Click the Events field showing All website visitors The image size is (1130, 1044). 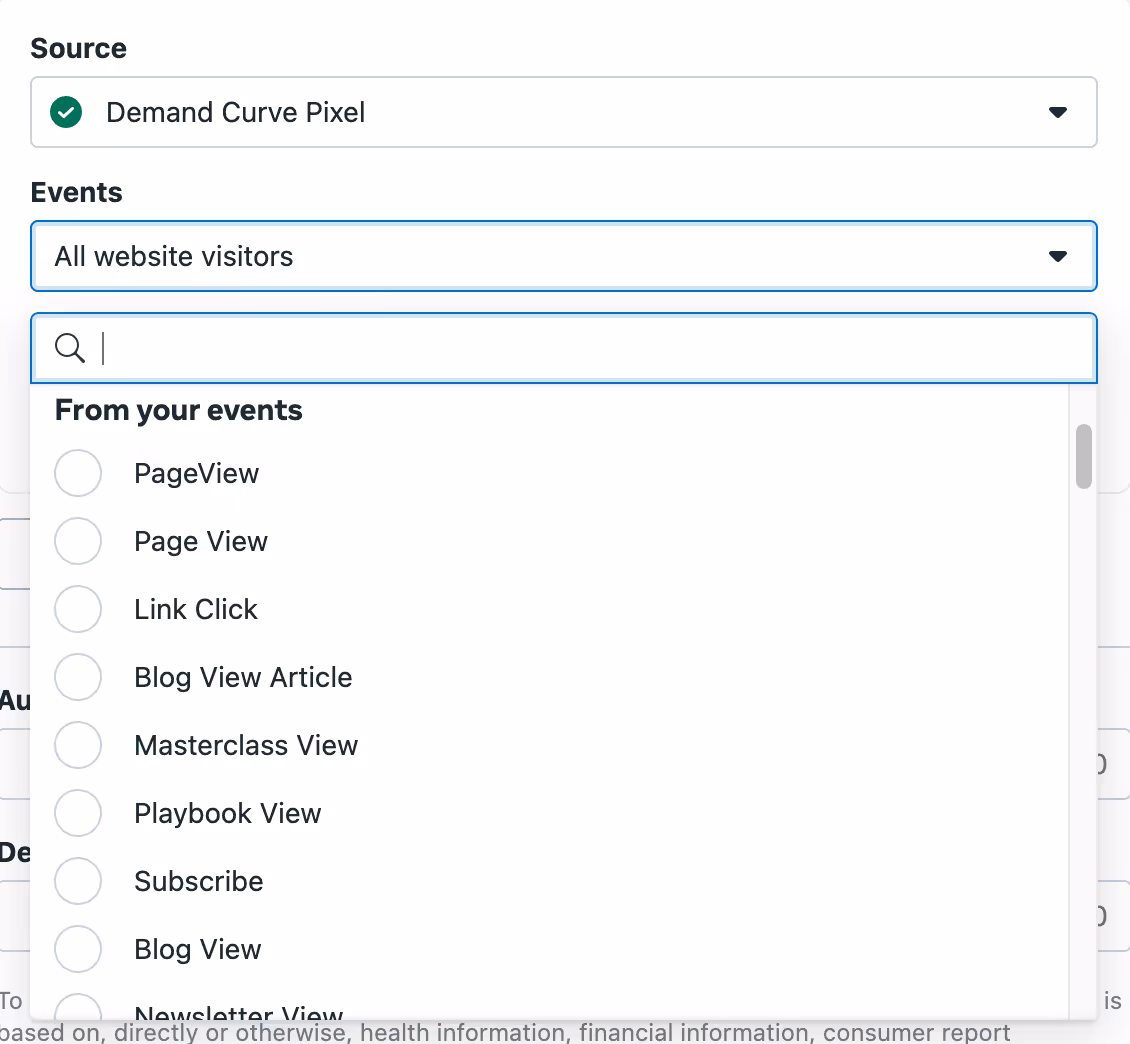coord(564,256)
